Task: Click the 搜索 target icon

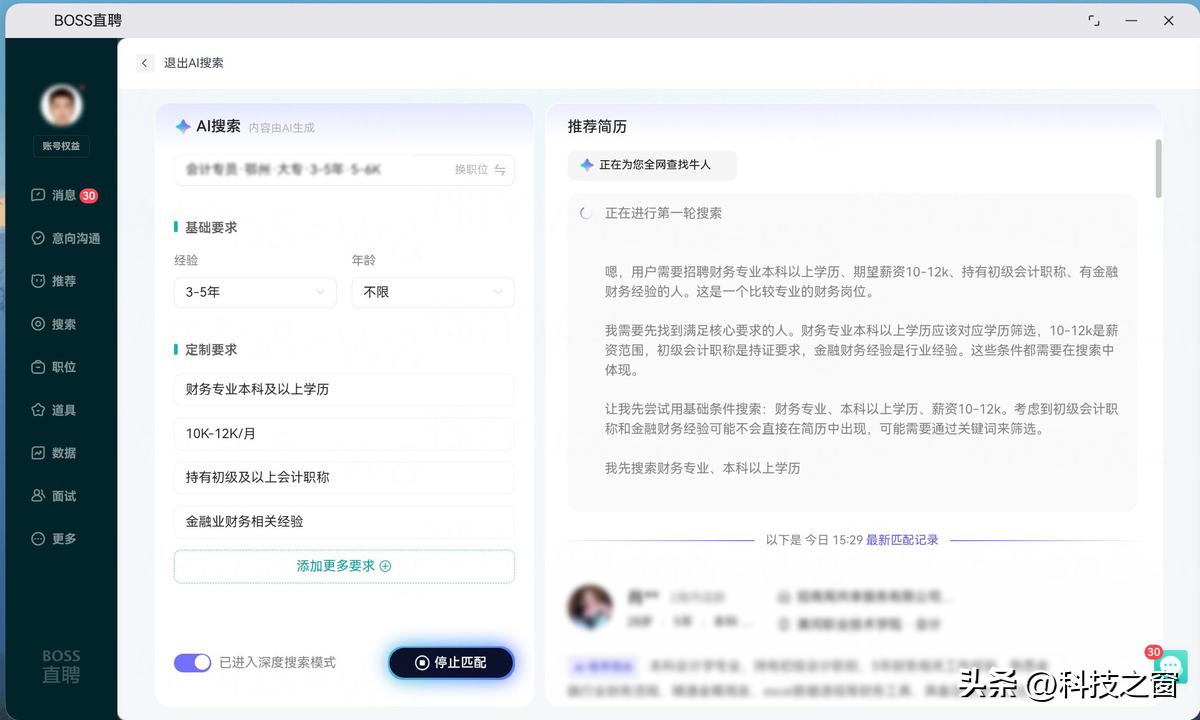Action: 38,325
